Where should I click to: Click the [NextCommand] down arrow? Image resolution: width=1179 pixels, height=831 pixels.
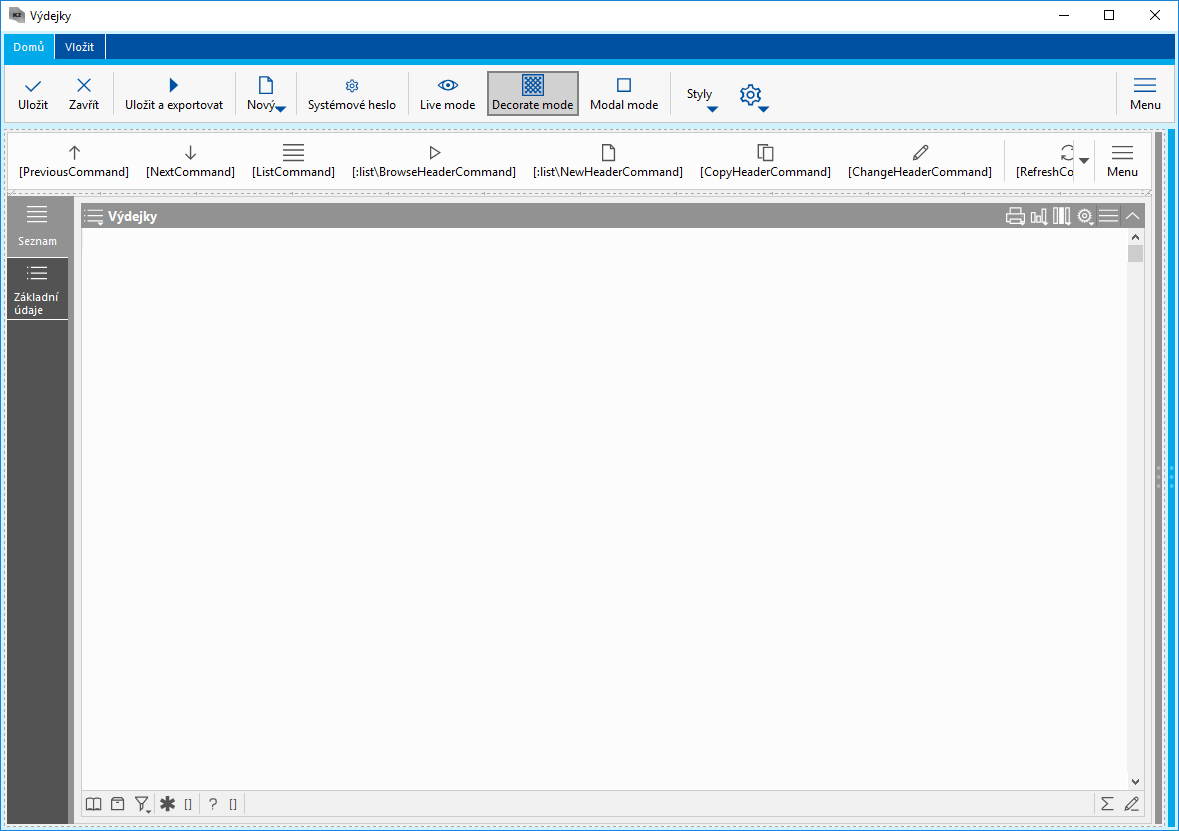pos(190,153)
